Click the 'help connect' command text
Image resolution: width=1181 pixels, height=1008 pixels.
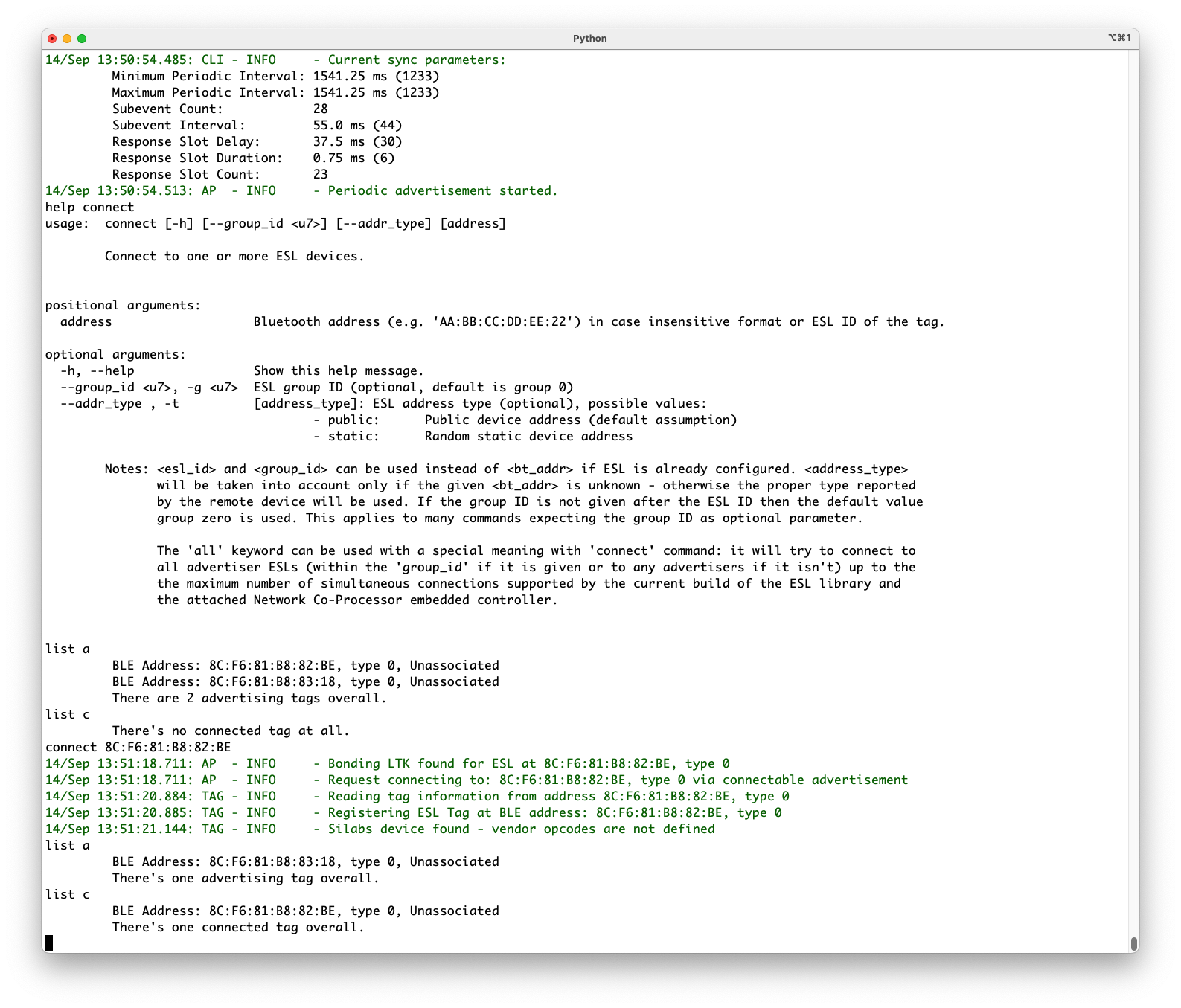(89, 207)
